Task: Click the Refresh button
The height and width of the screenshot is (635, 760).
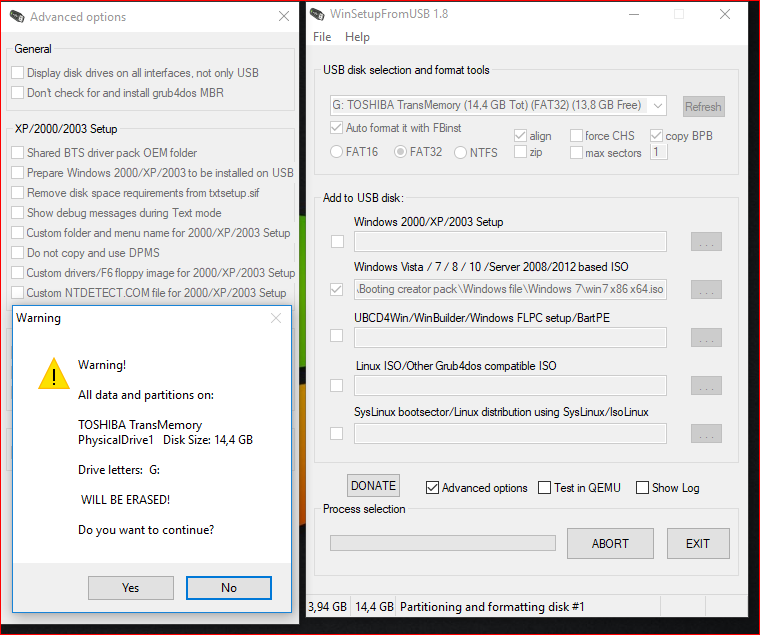Action: [703, 107]
